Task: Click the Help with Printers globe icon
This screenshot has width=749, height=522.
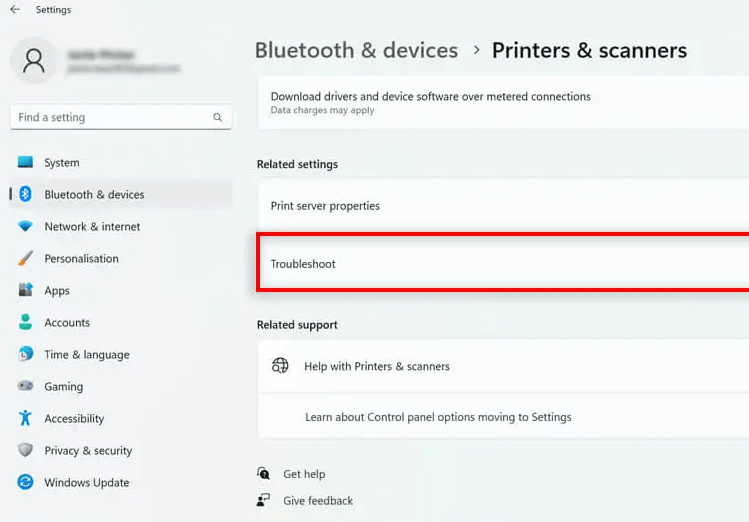Action: (x=280, y=366)
